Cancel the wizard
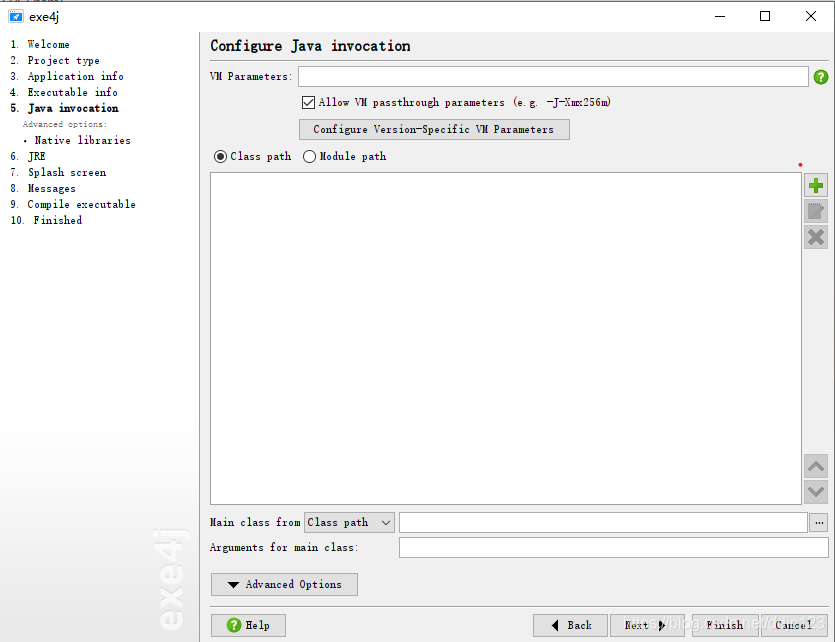Screen dimensions: 835x642 794,625
